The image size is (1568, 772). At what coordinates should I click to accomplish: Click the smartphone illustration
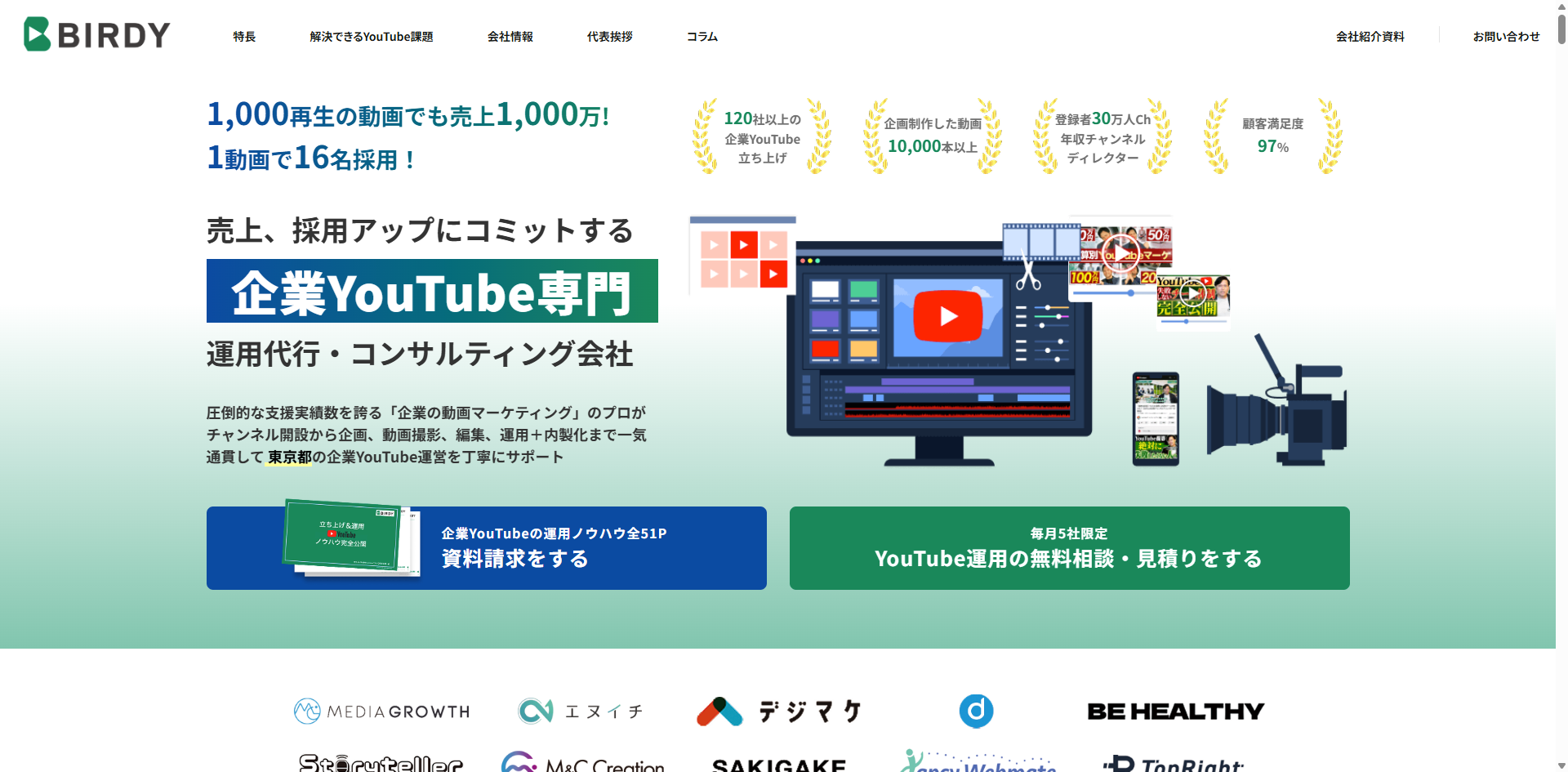[1155, 418]
